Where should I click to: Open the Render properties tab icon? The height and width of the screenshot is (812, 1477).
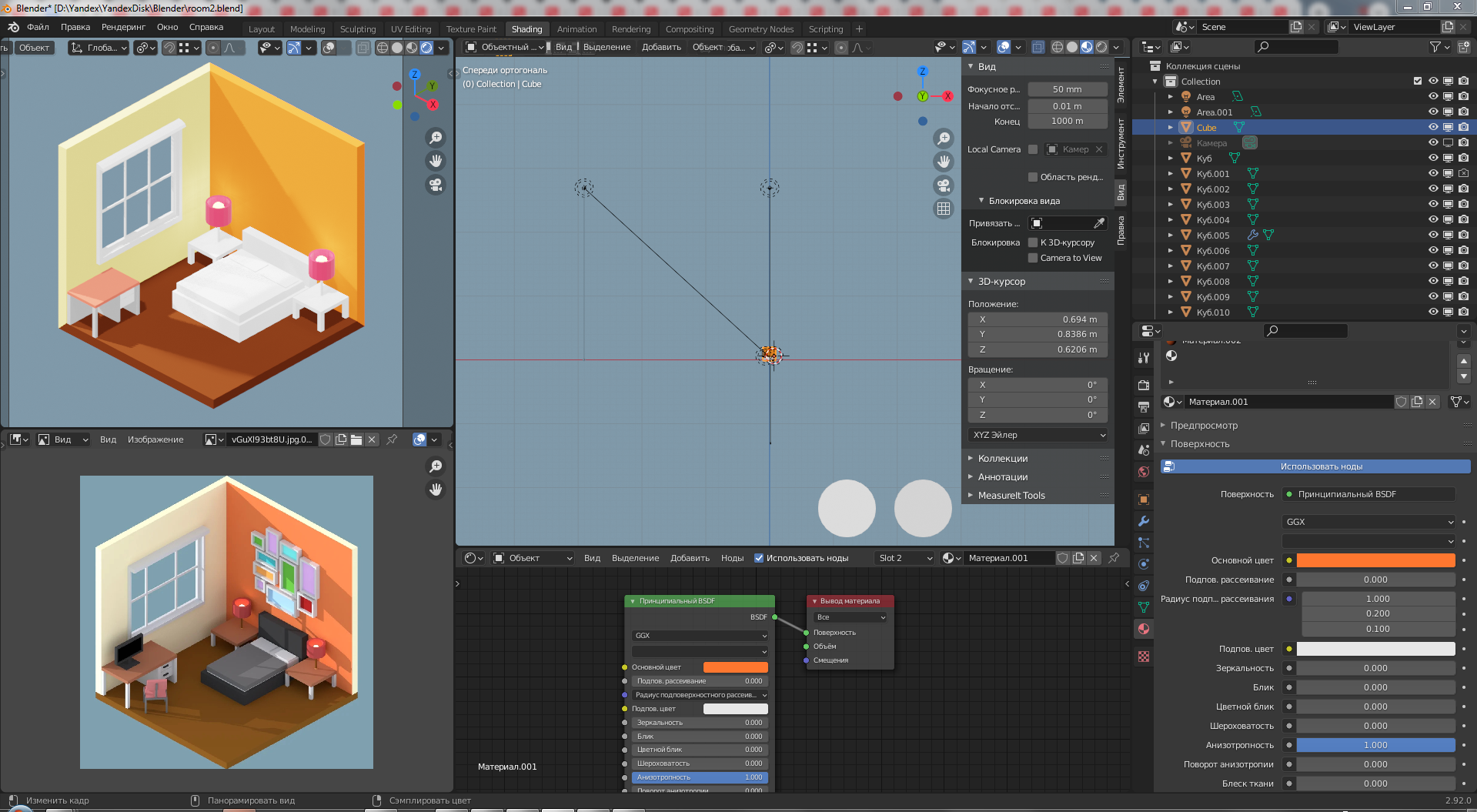[1144, 385]
